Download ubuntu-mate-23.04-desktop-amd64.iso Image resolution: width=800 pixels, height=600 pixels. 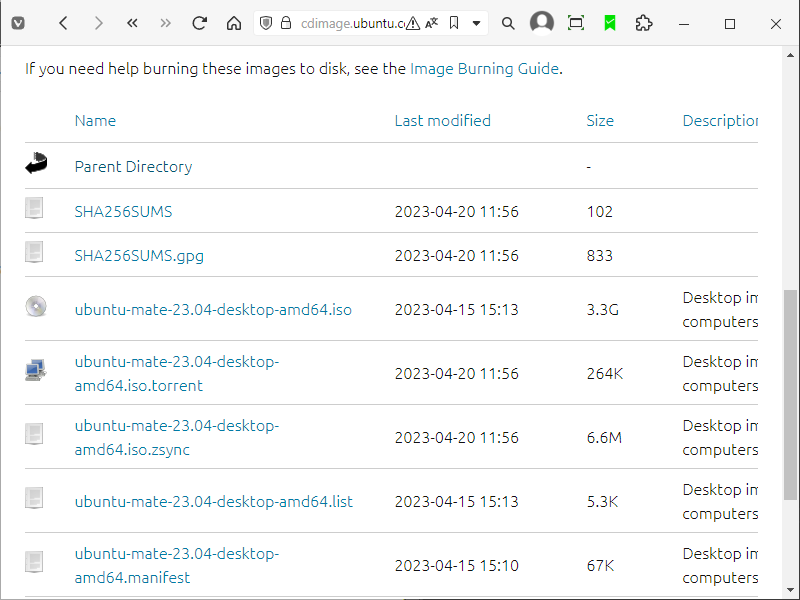pyautogui.click(x=213, y=309)
